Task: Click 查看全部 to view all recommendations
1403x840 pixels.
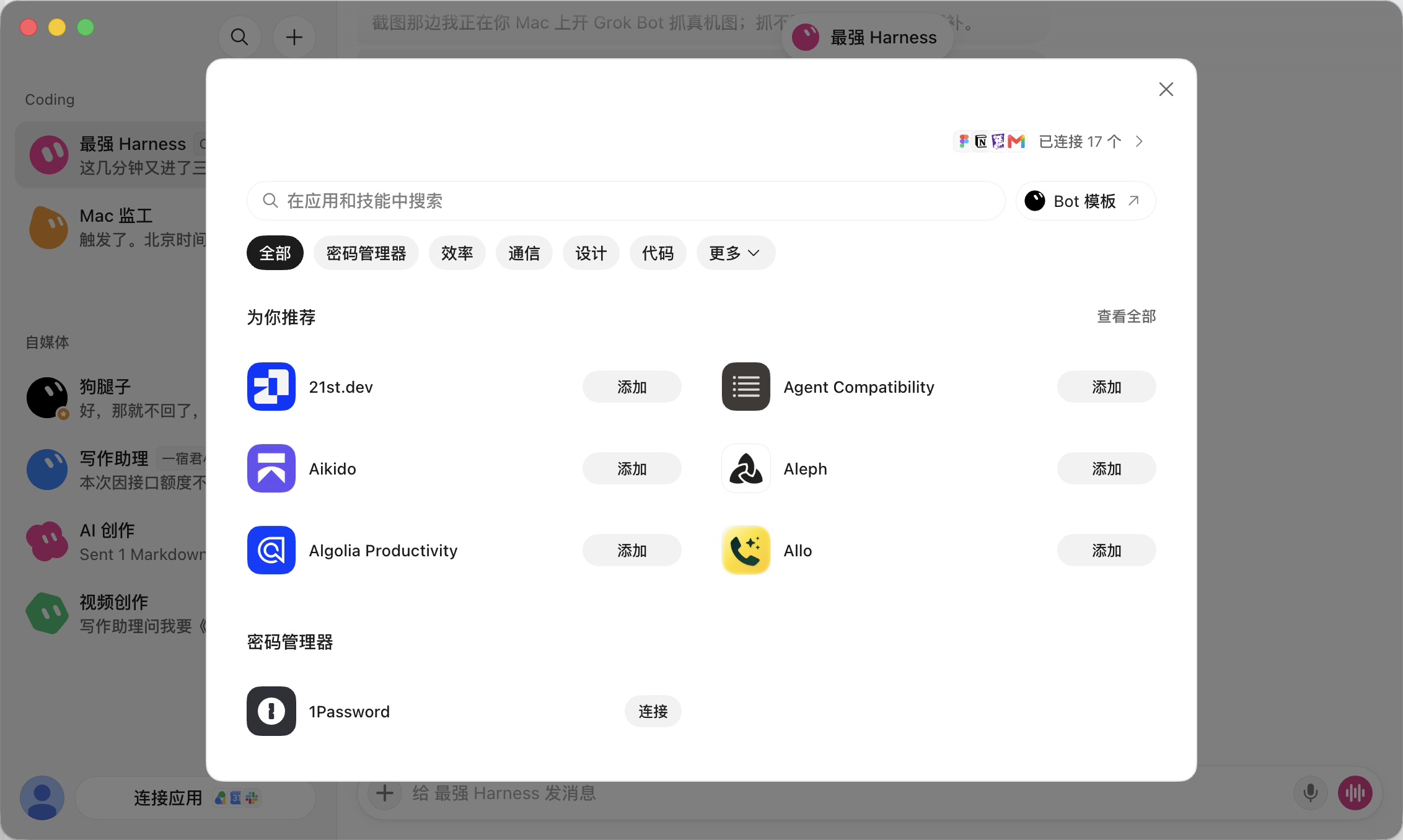Action: click(x=1127, y=317)
